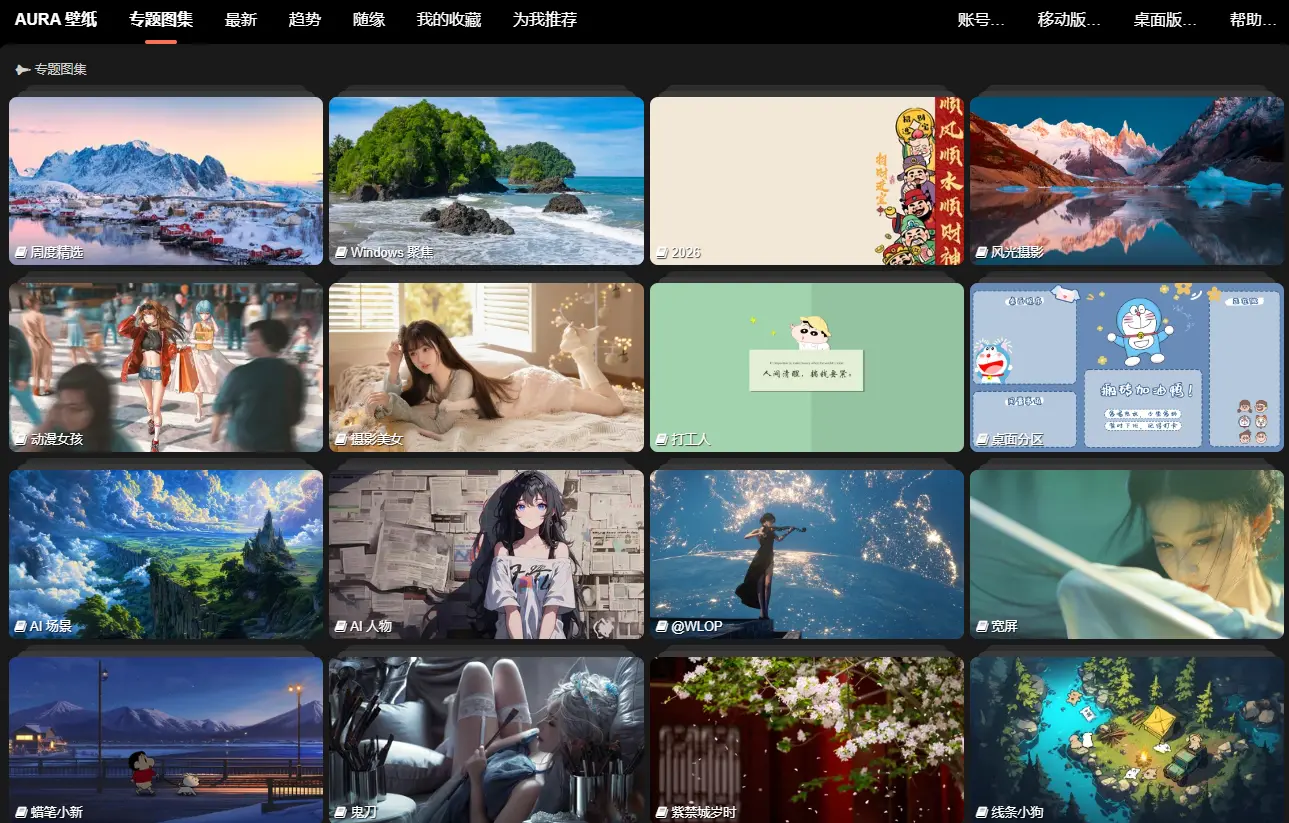This screenshot has height=823, width=1289.
Task: Open the 帮助 menu
Action: point(1253,19)
